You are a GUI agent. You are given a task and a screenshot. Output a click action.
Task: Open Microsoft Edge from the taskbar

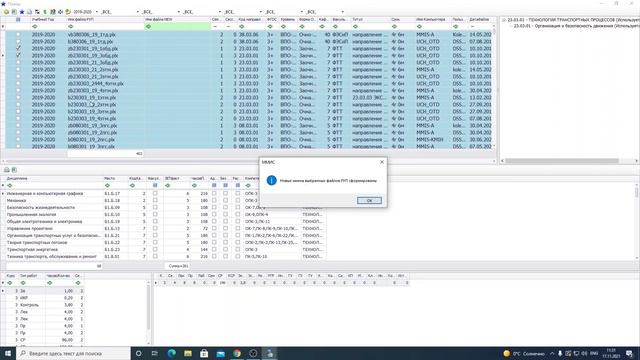[171, 353]
